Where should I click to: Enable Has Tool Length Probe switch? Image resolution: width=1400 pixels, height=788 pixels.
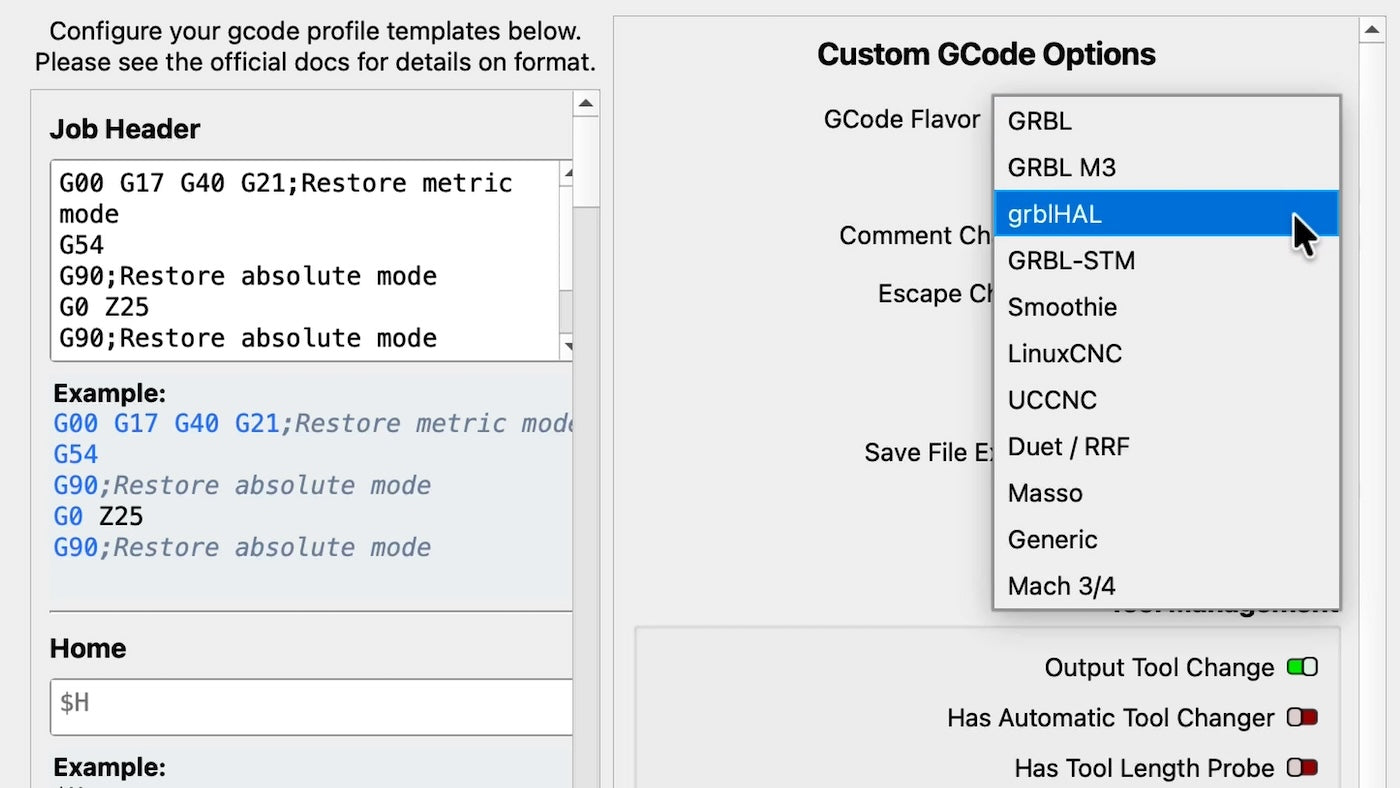[x=1302, y=768]
